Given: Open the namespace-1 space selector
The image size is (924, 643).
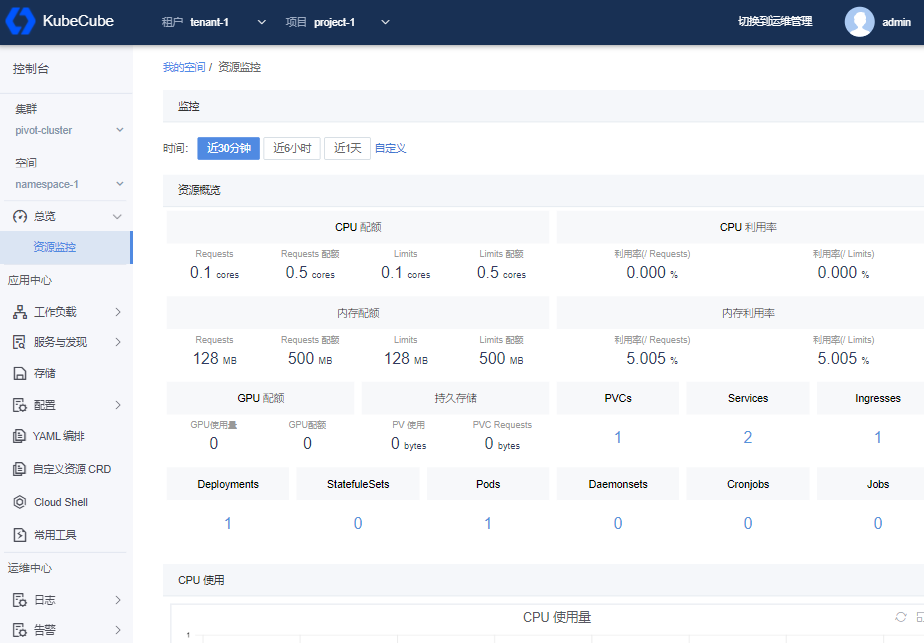Looking at the screenshot, I should pyautogui.click(x=70, y=184).
